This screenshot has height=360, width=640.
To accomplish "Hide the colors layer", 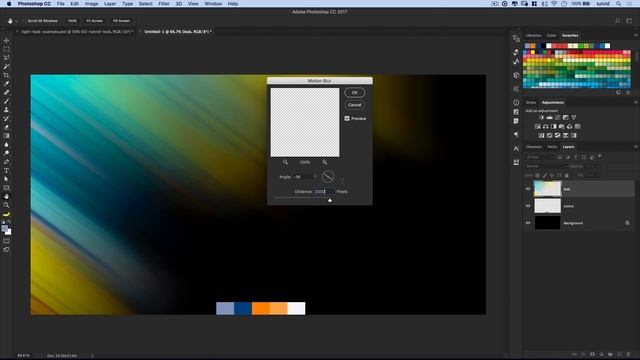I will 528,206.
